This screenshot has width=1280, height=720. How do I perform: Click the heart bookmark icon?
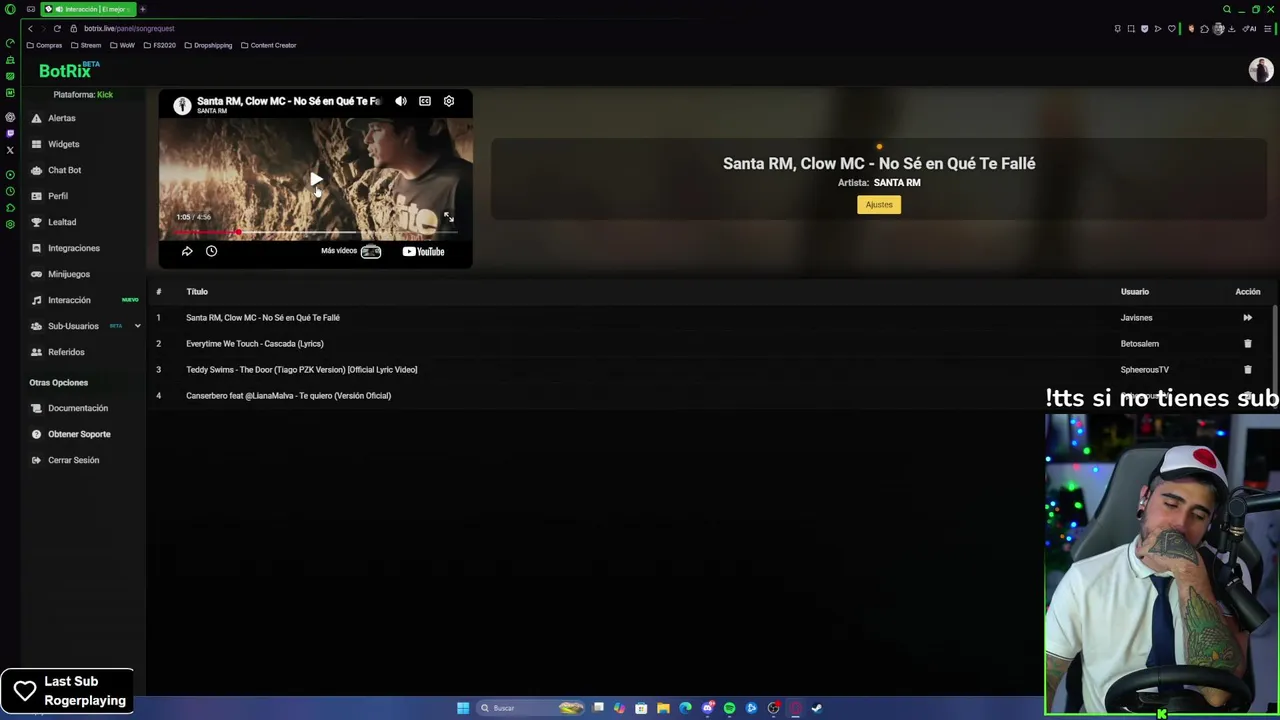(1172, 29)
